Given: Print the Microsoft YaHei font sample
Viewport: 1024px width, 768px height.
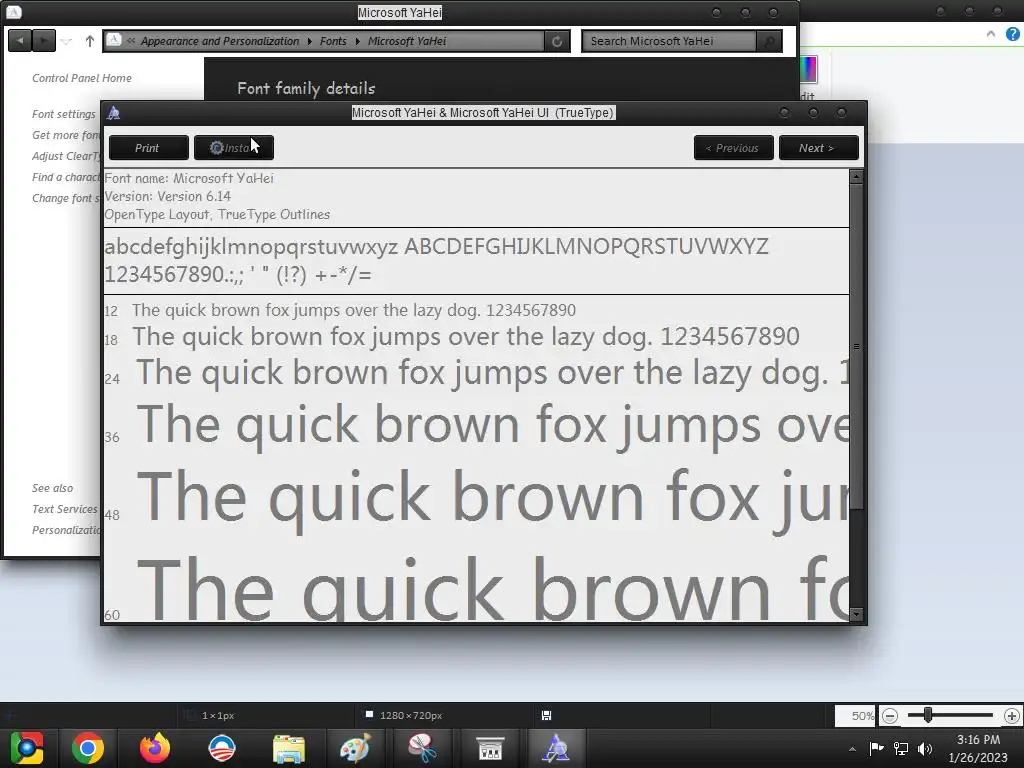Looking at the screenshot, I should [148, 148].
